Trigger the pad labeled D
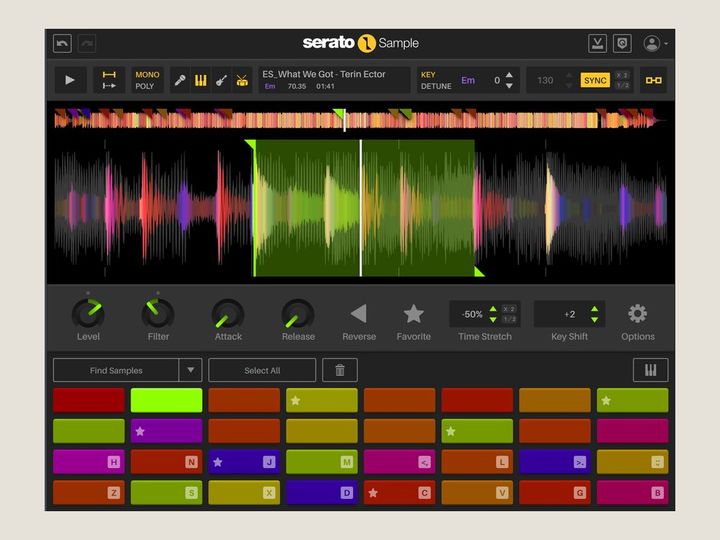Screen dimensions: 720x540 point(321,492)
